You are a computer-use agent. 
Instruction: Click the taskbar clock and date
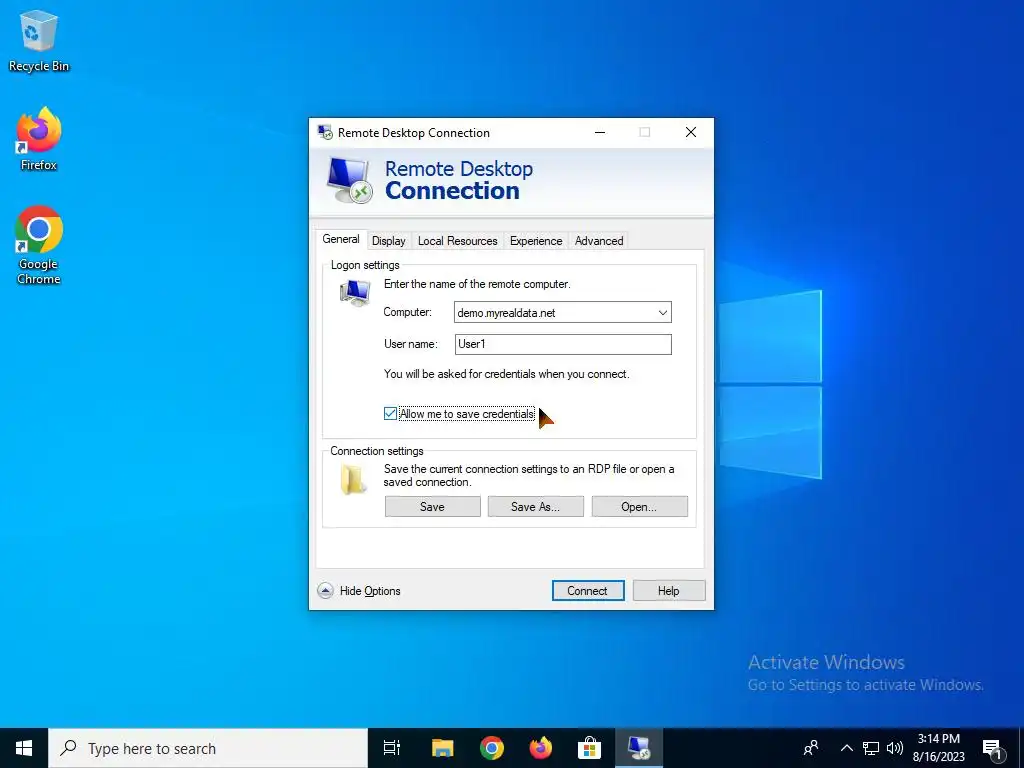coord(938,748)
